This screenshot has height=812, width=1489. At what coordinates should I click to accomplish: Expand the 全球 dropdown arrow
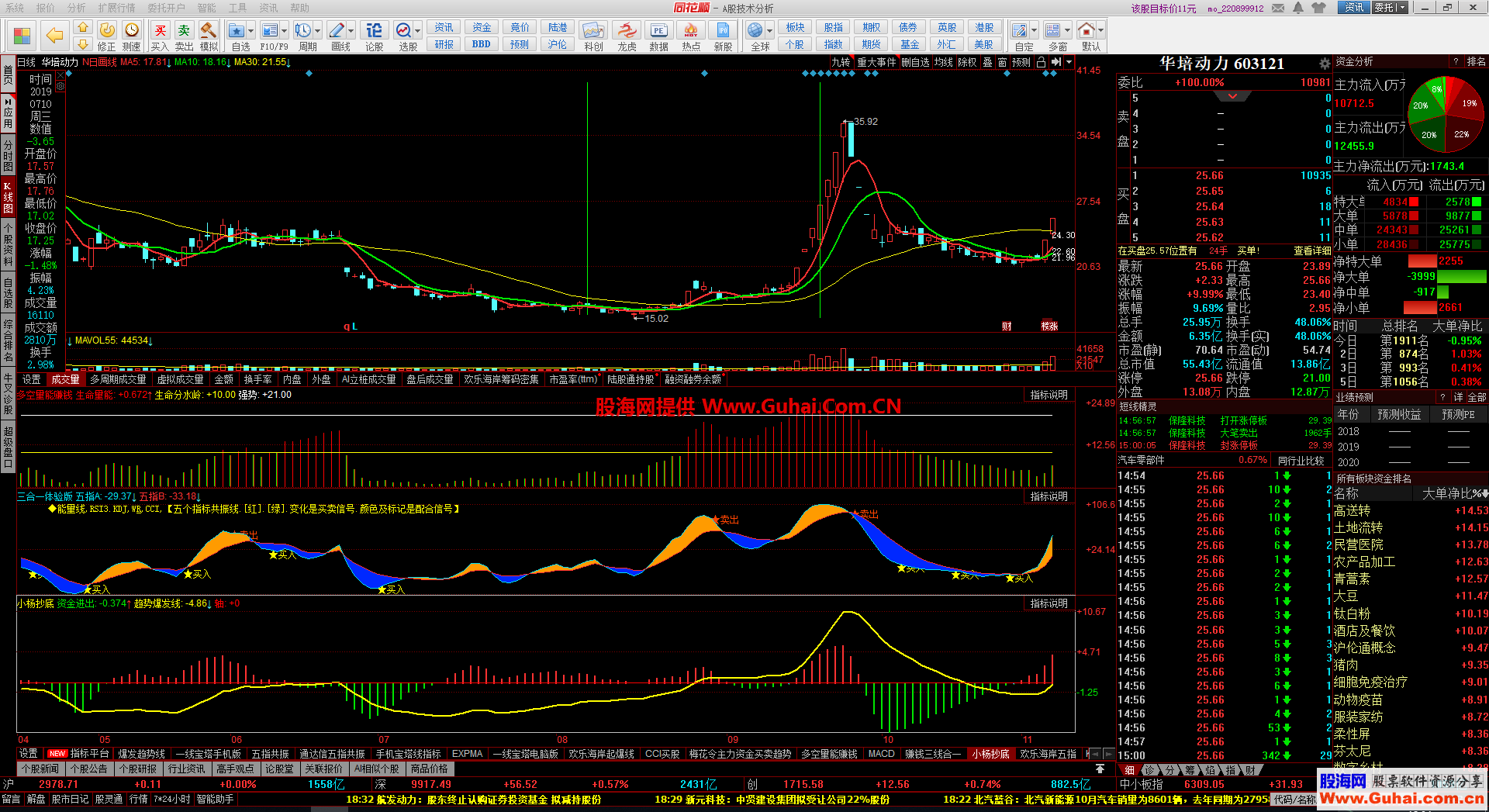click(769, 31)
